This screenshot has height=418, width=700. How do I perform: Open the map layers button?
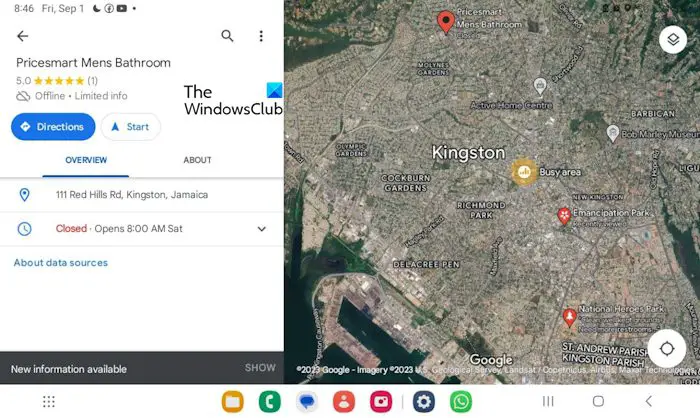673,40
